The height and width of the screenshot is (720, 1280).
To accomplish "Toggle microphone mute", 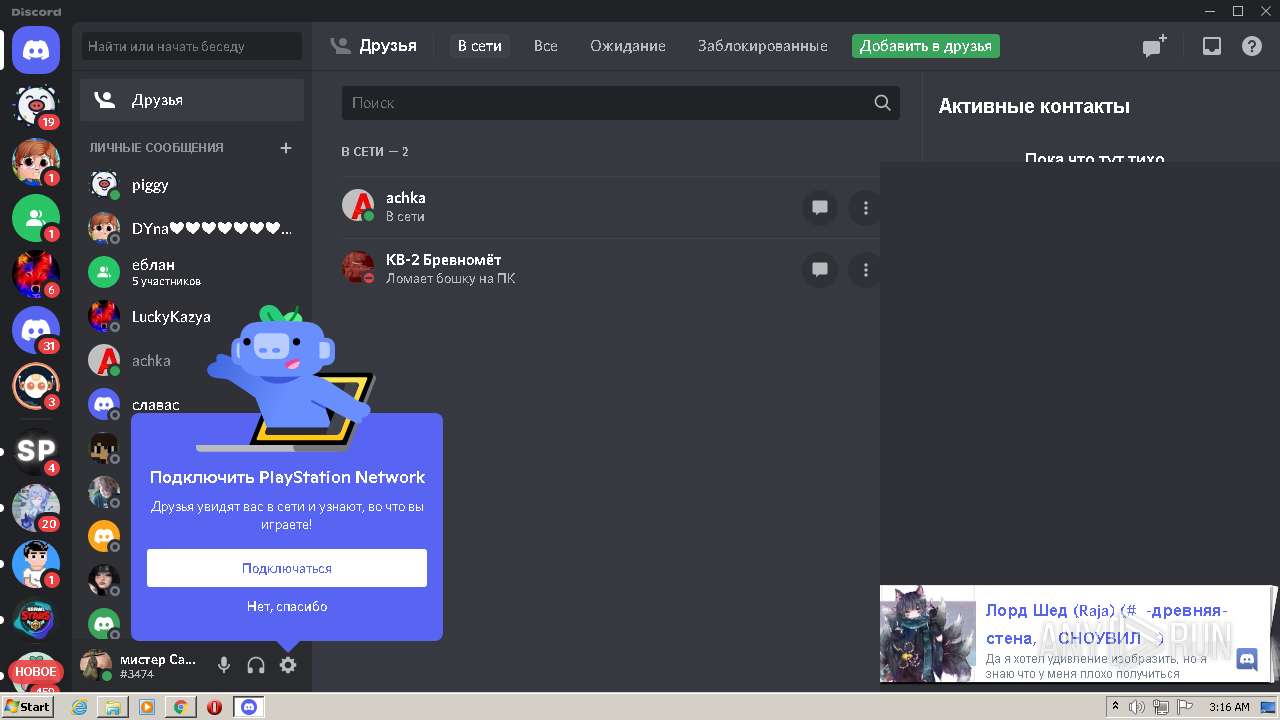I will [224, 665].
